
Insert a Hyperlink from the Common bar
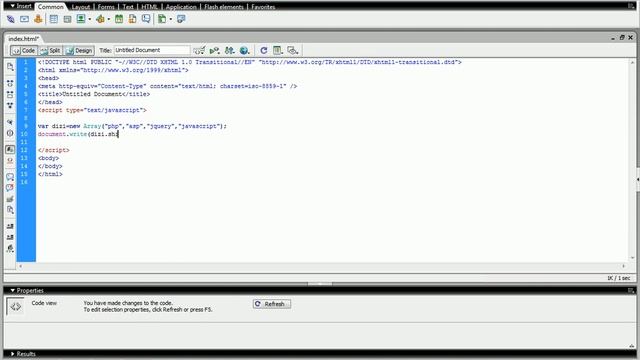point(11,19)
